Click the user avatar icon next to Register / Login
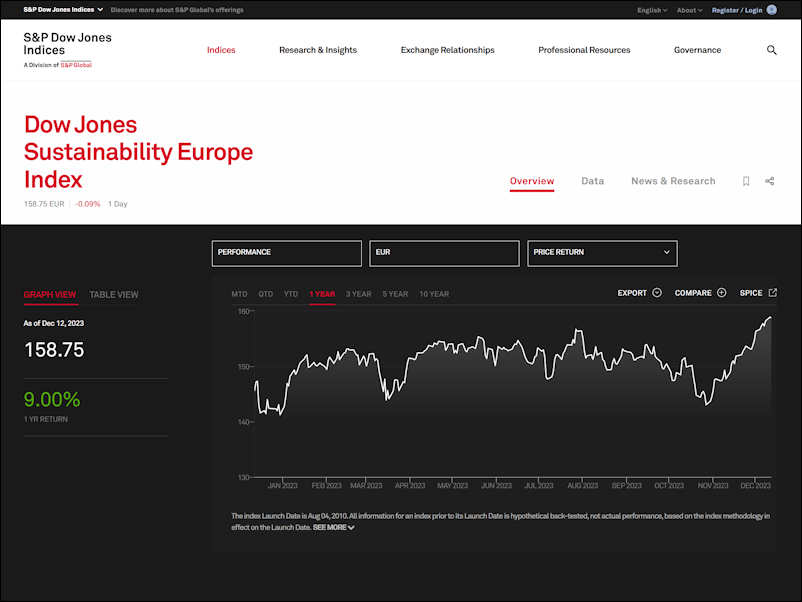 [x=772, y=10]
